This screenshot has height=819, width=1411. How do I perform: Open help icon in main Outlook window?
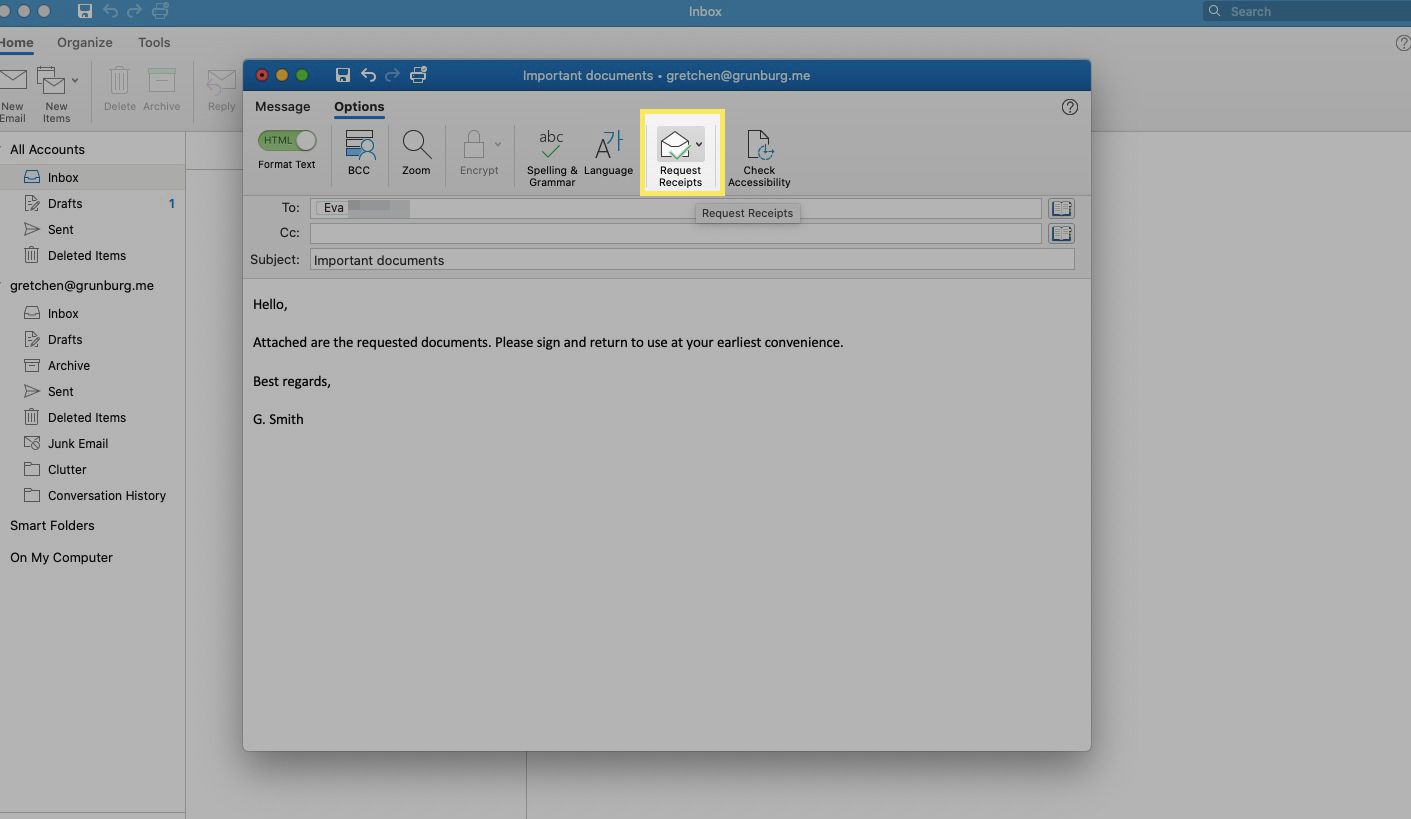[x=1403, y=43]
